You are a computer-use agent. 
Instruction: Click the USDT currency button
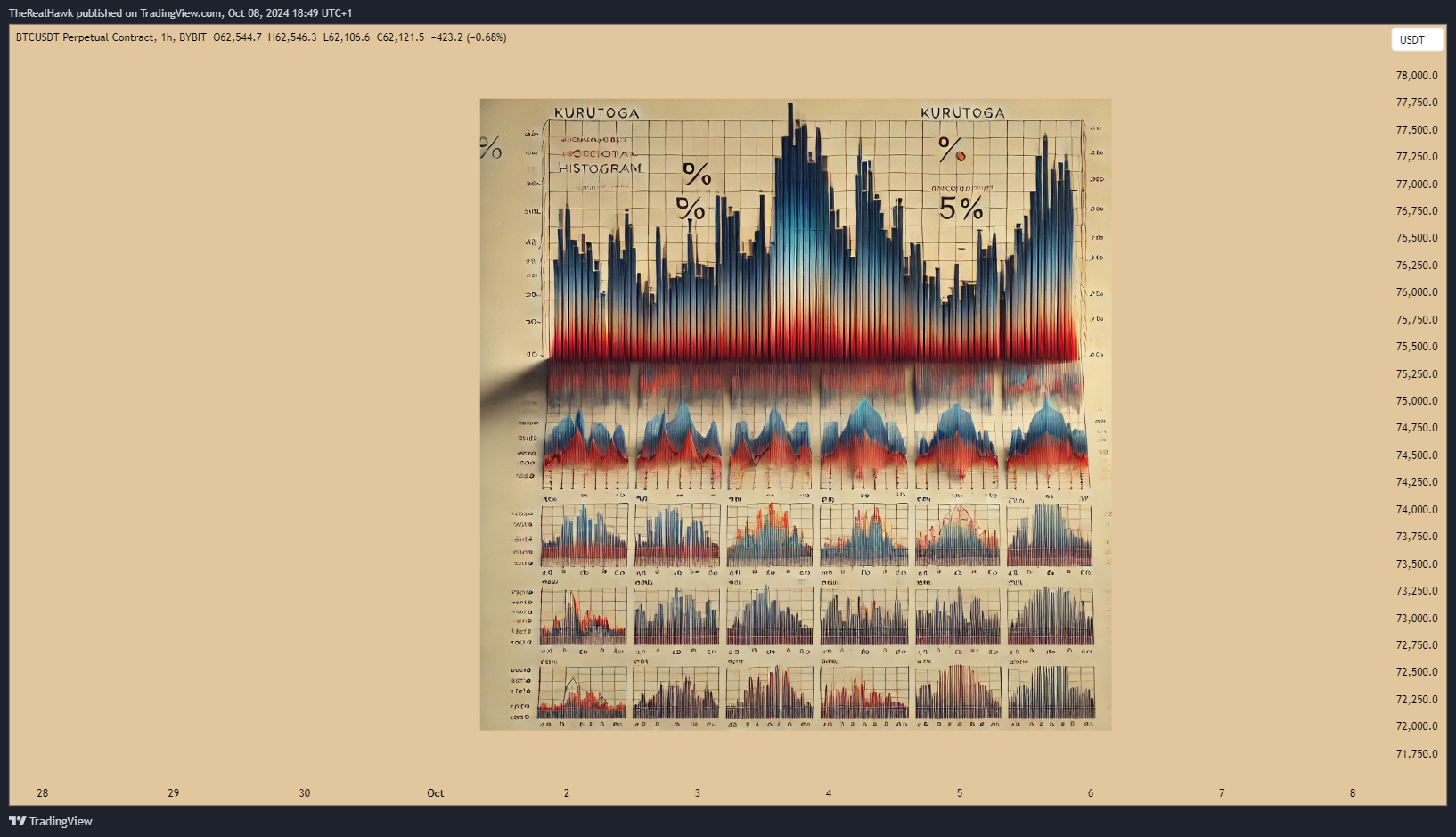[1417, 39]
